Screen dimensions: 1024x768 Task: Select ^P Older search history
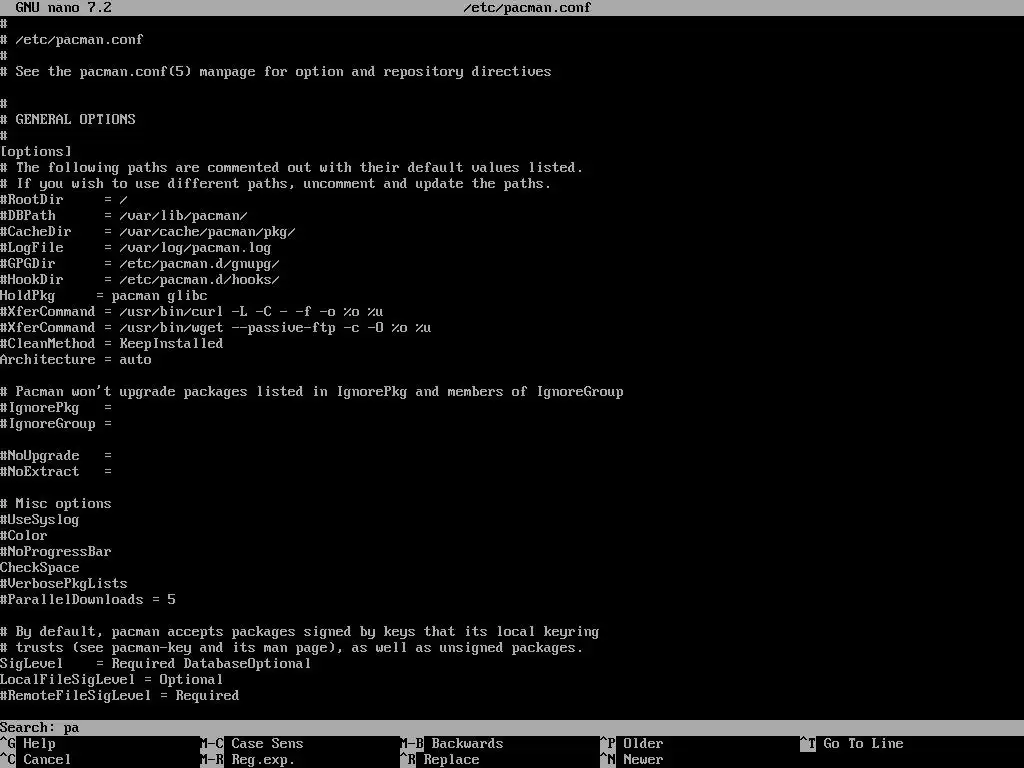[x=632, y=743]
